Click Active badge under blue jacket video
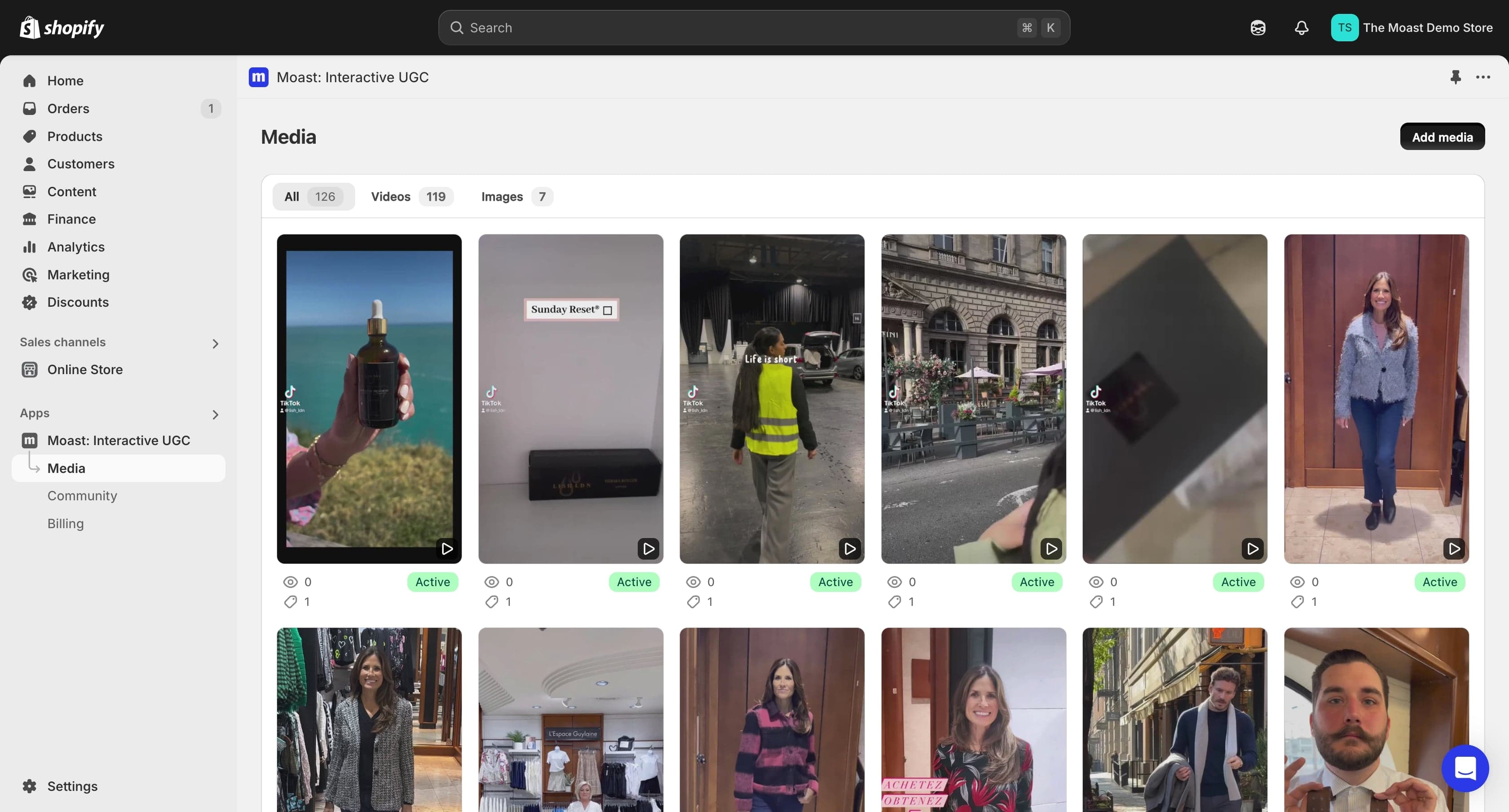 (1440, 582)
